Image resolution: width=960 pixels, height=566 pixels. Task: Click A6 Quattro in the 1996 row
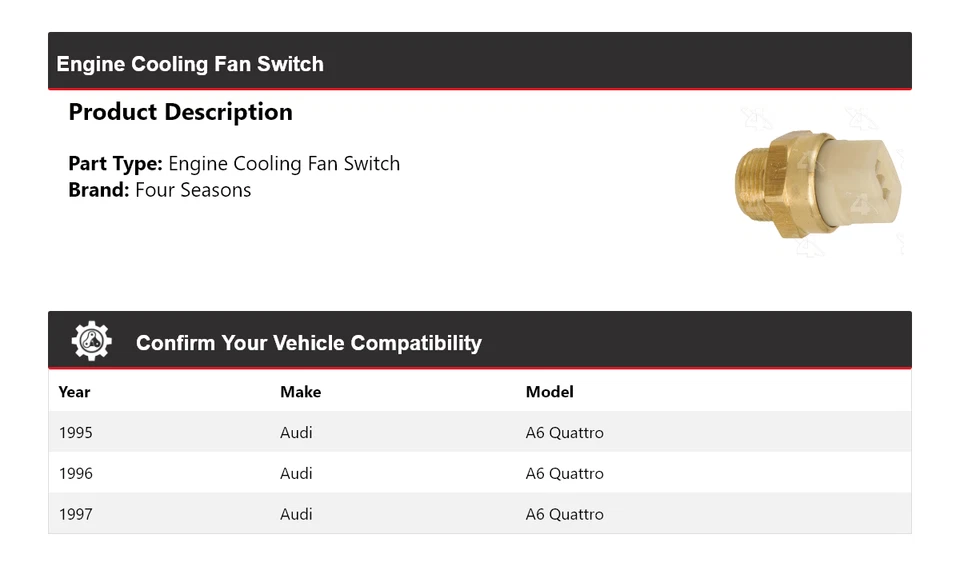point(564,474)
